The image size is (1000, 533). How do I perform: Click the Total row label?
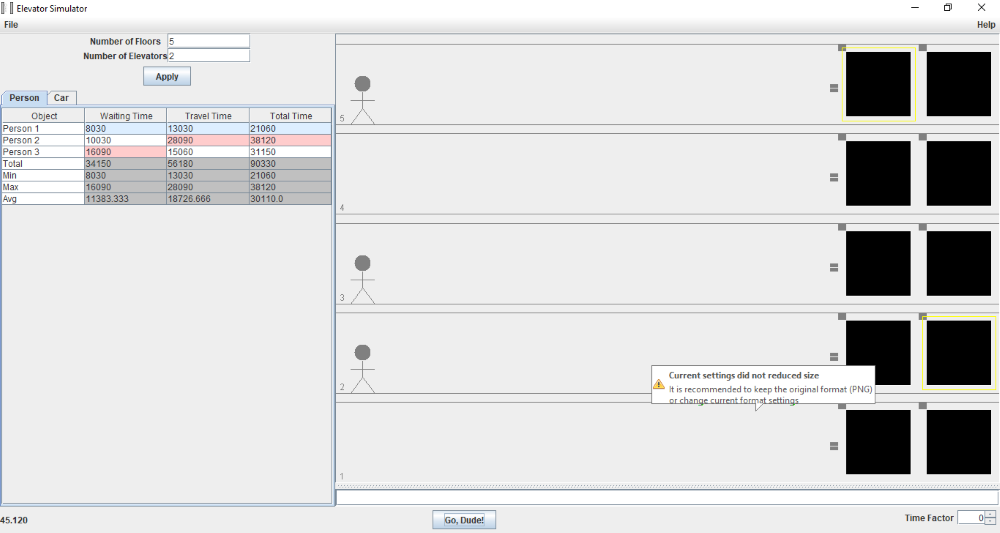click(43, 164)
